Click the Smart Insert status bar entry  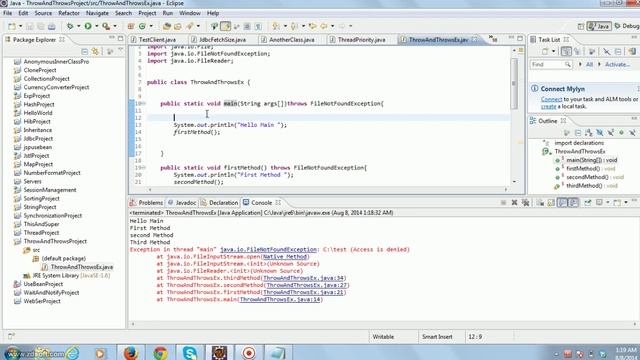pyautogui.click(x=437, y=337)
